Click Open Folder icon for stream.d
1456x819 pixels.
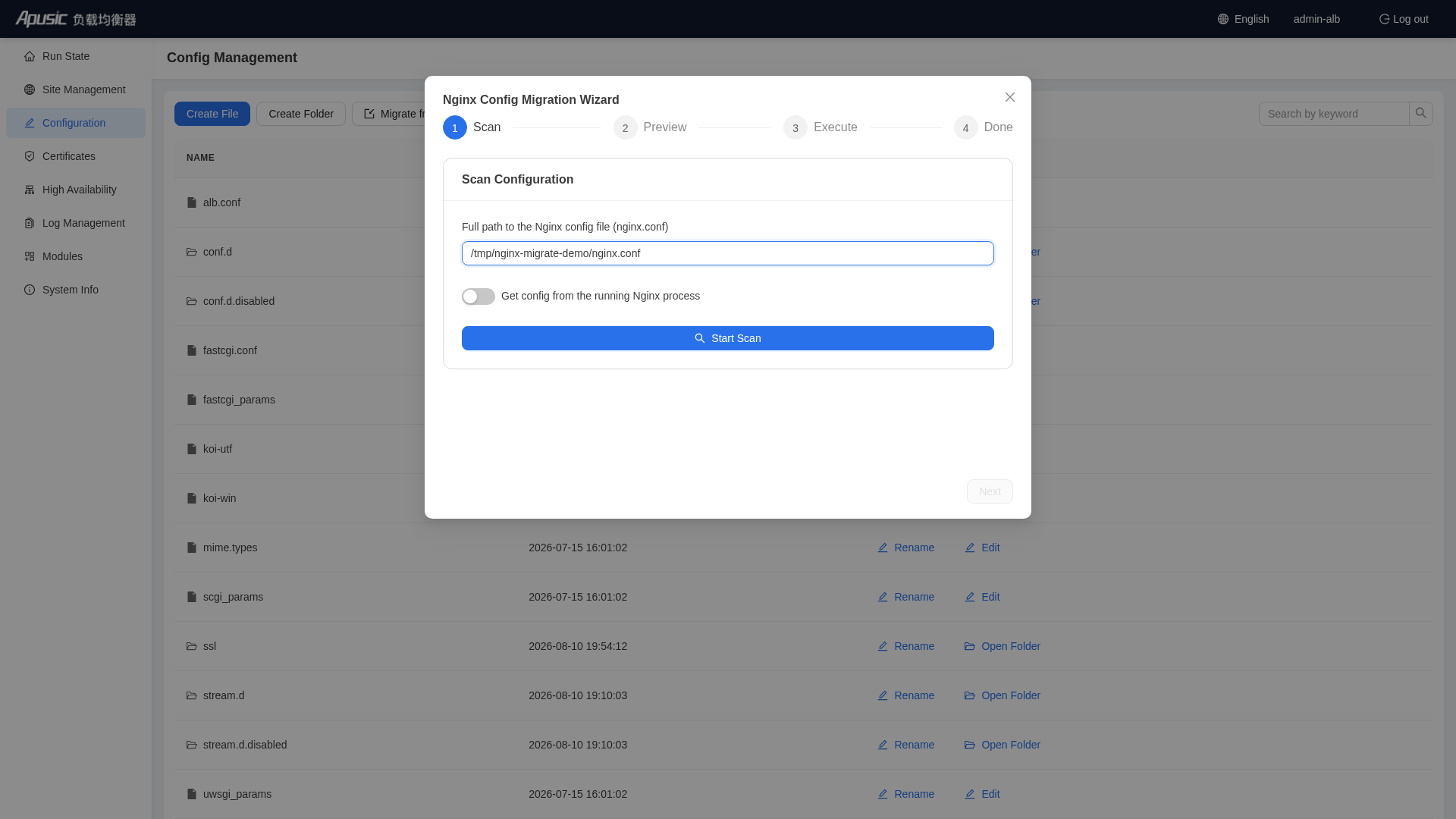[970, 695]
